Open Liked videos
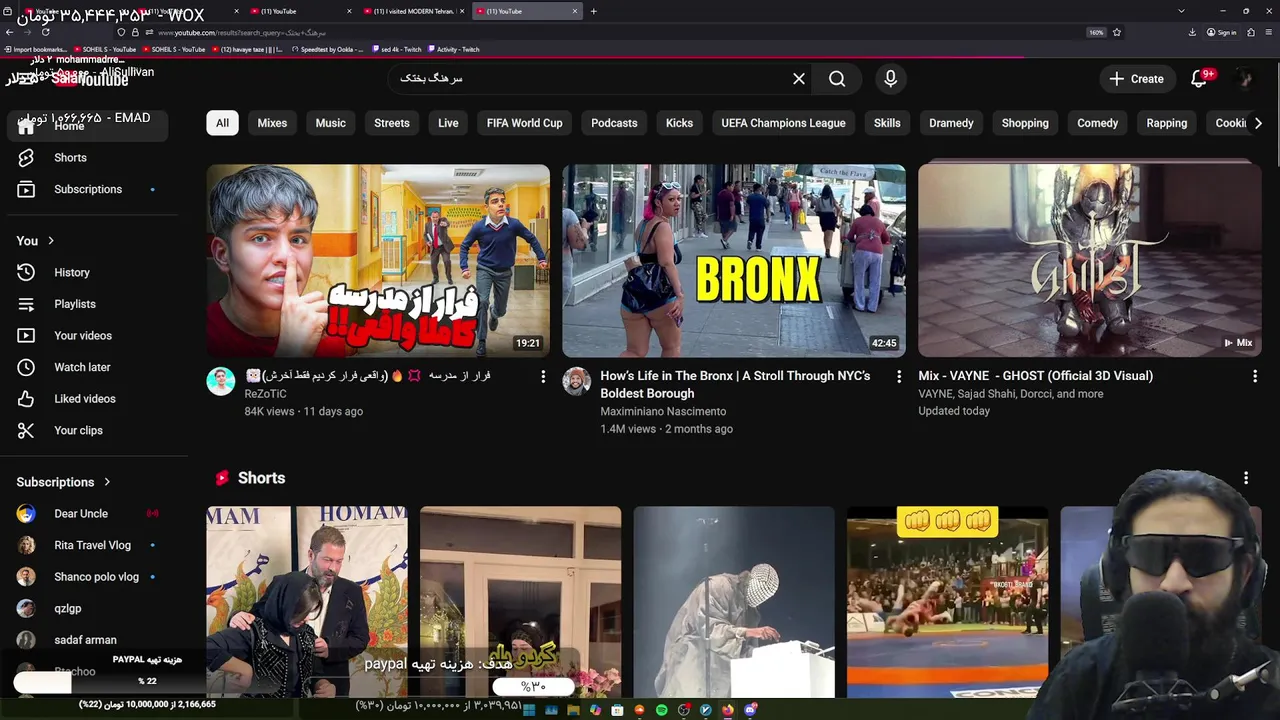Image resolution: width=1280 pixels, height=720 pixels. pos(84,399)
